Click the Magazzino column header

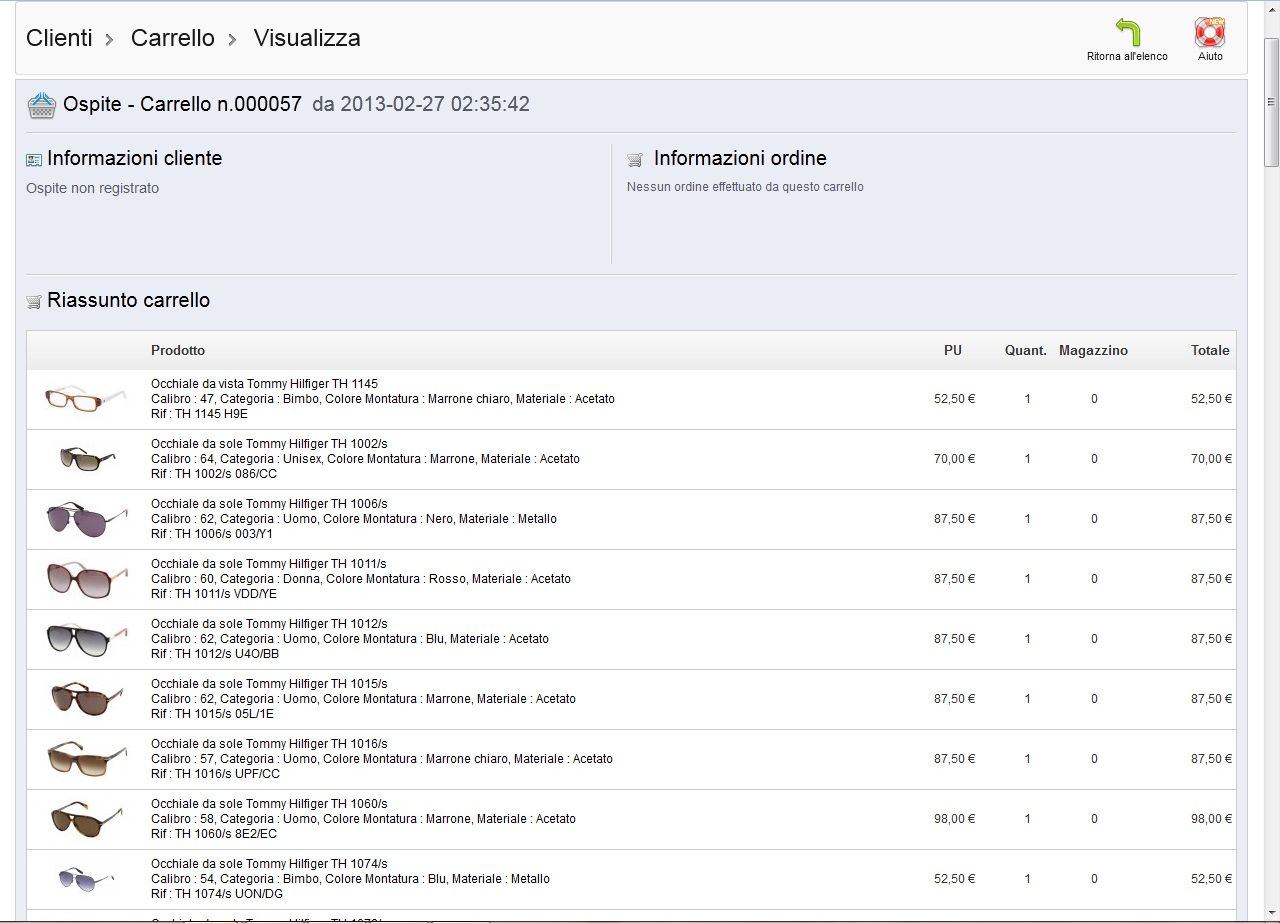pyautogui.click(x=1093, y=350)
